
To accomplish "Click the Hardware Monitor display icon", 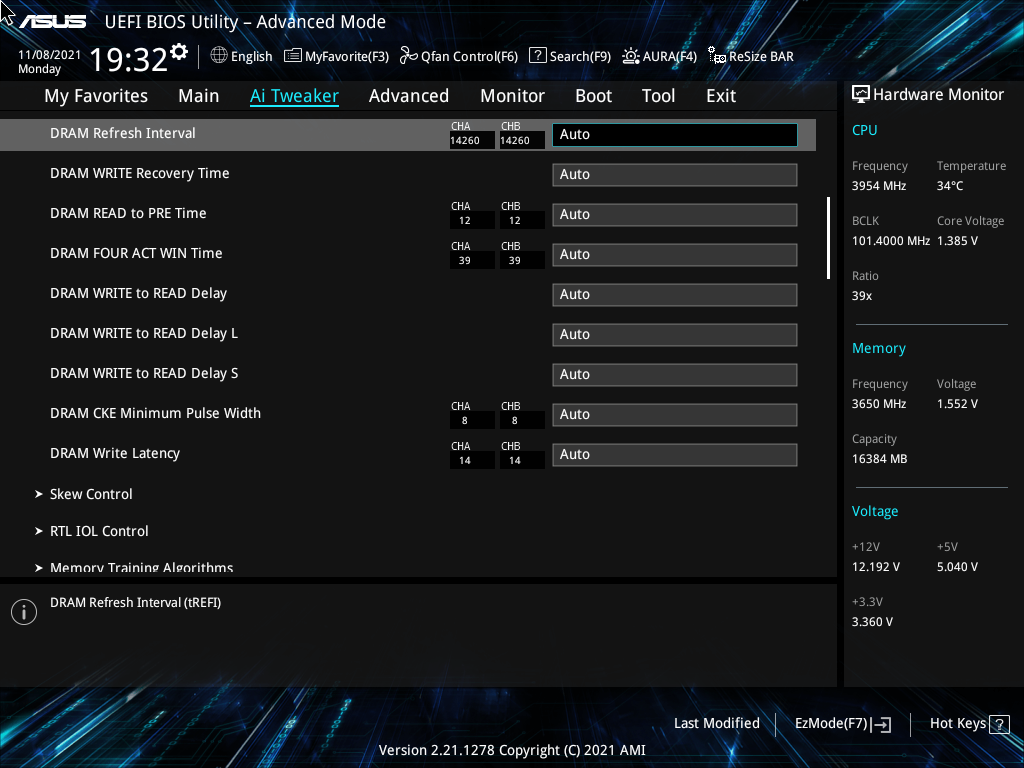I will [861, 95].
